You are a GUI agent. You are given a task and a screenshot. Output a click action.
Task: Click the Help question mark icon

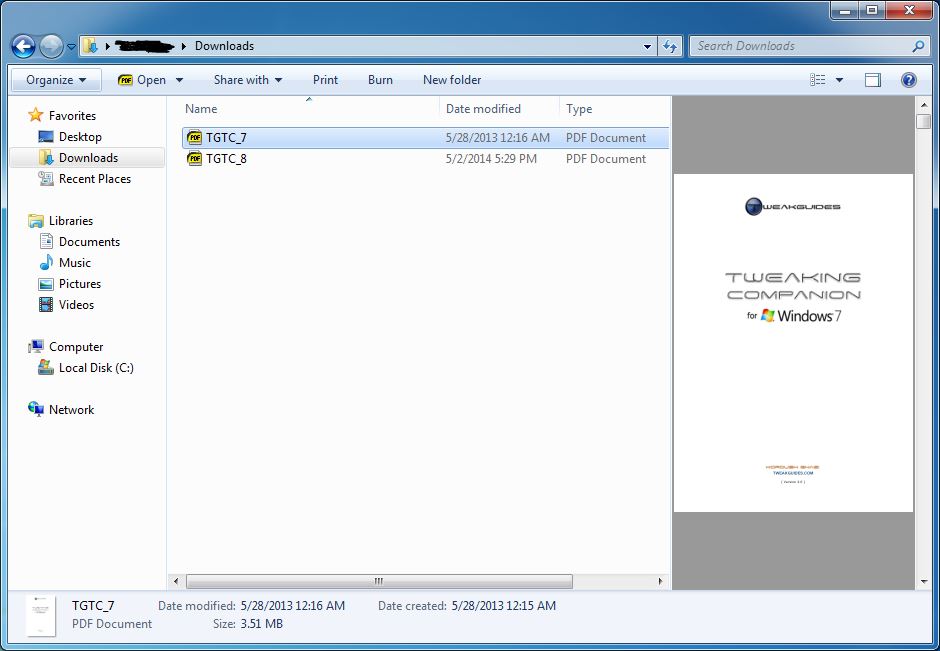pyautogui.click(x=909, y=80)
